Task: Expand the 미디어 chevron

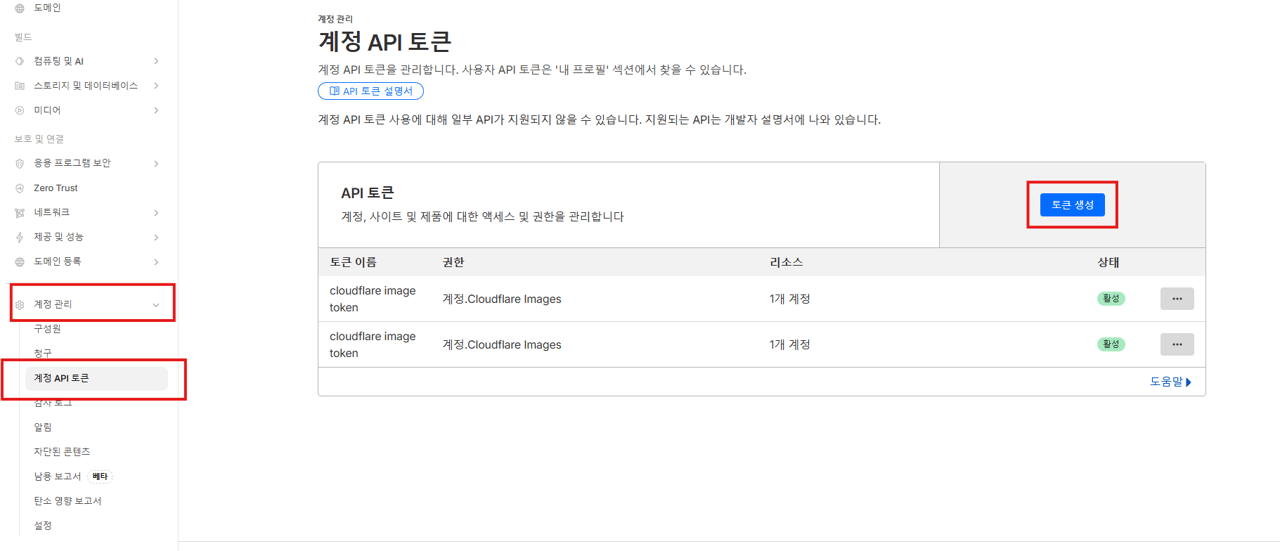Action: 156,110
